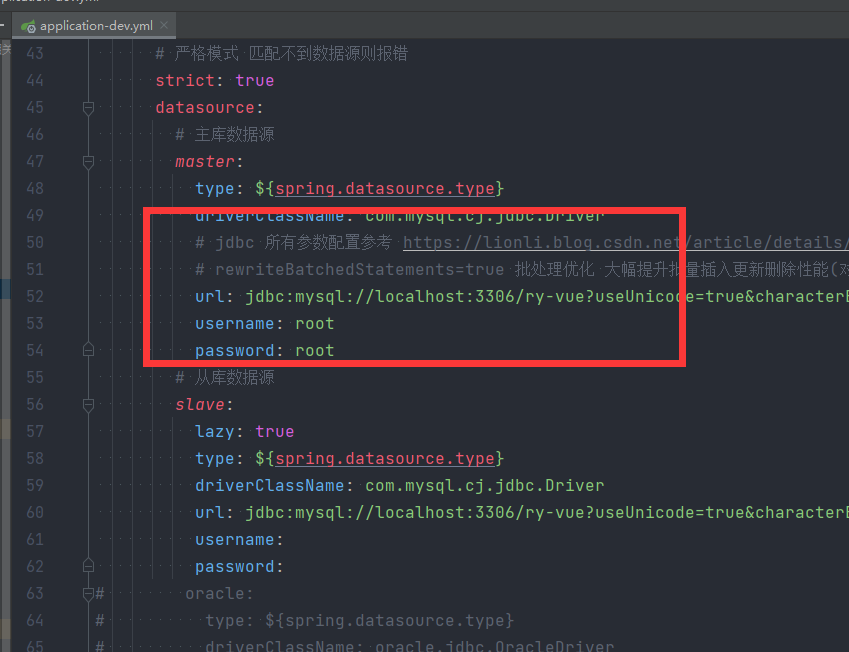Click the '从库数据源' comment on line 55
Viewport: 849px width, 652px height.
(x=225, y=377)
